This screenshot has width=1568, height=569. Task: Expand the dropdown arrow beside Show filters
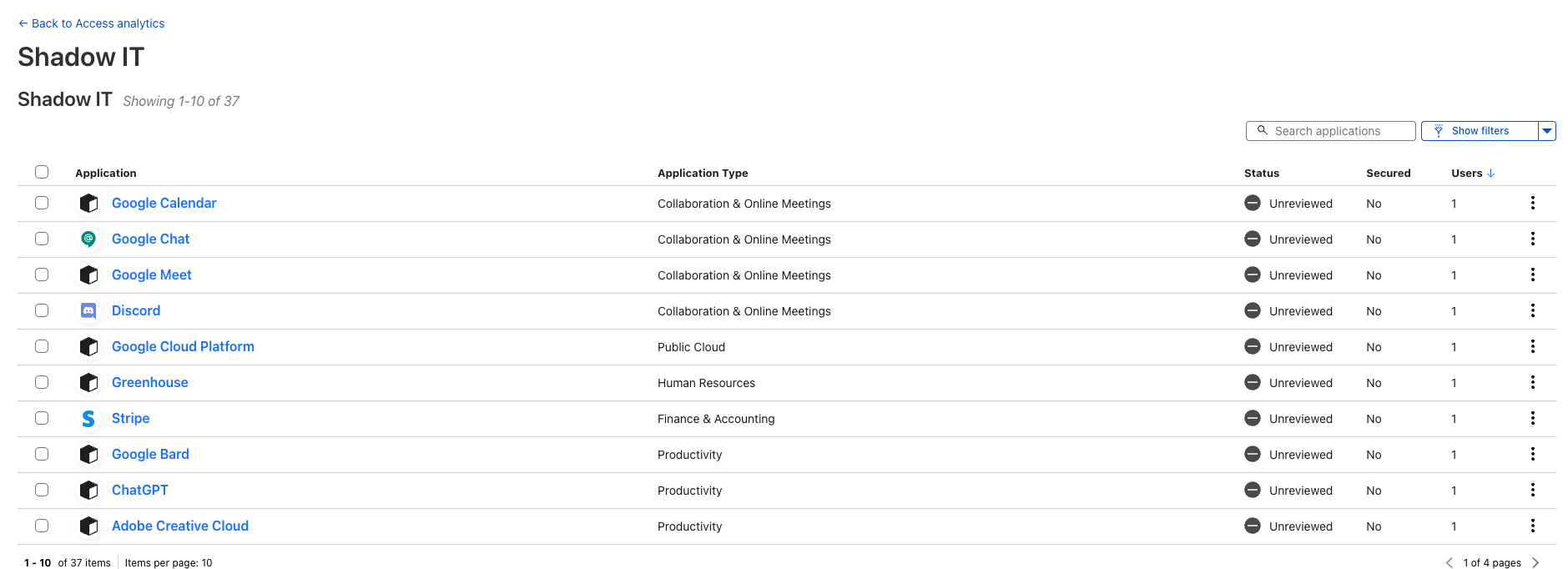[1547, 131]
